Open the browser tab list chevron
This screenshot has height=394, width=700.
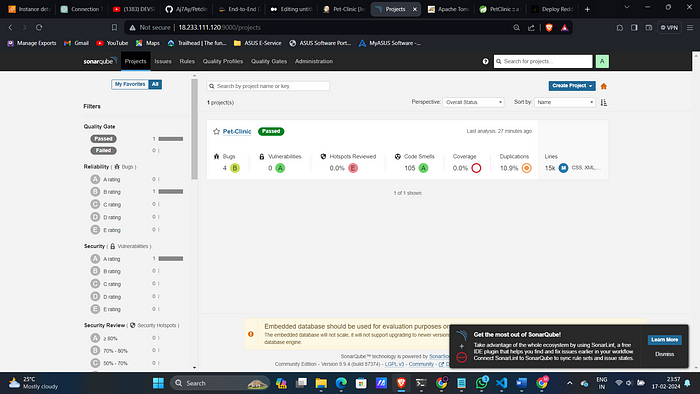[626, 8]
